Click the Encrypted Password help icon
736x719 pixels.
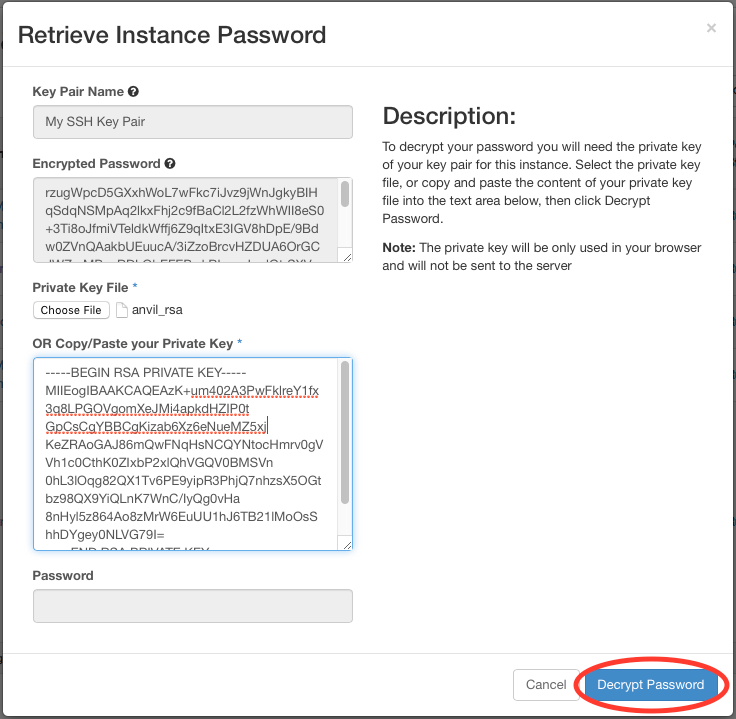[x=170, y=163]
